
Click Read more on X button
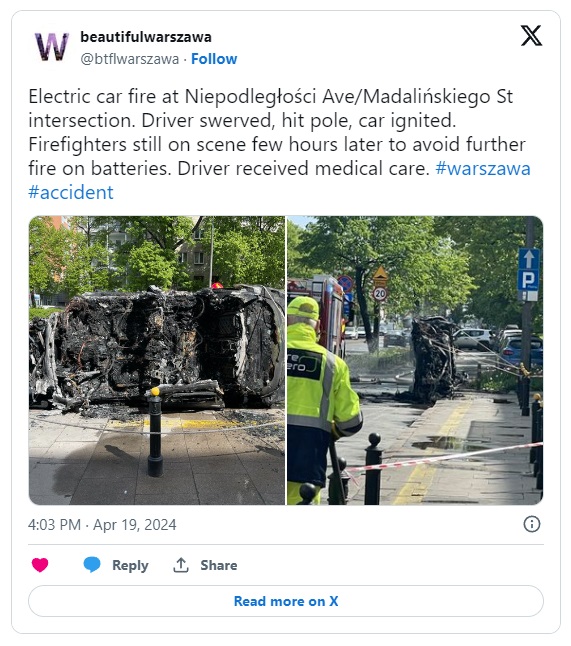pos(286,601)
